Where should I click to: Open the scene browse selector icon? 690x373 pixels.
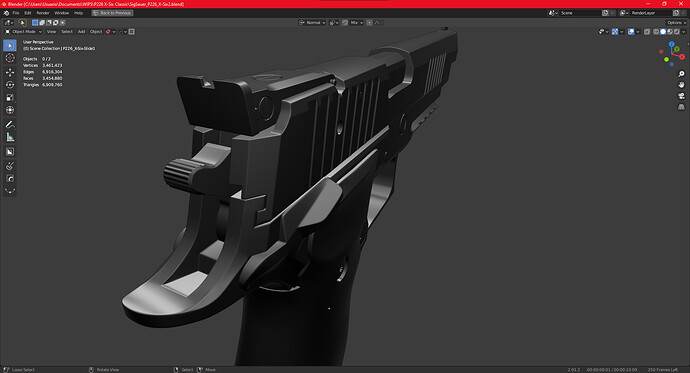pyautogui.click(x=553, y=13)
